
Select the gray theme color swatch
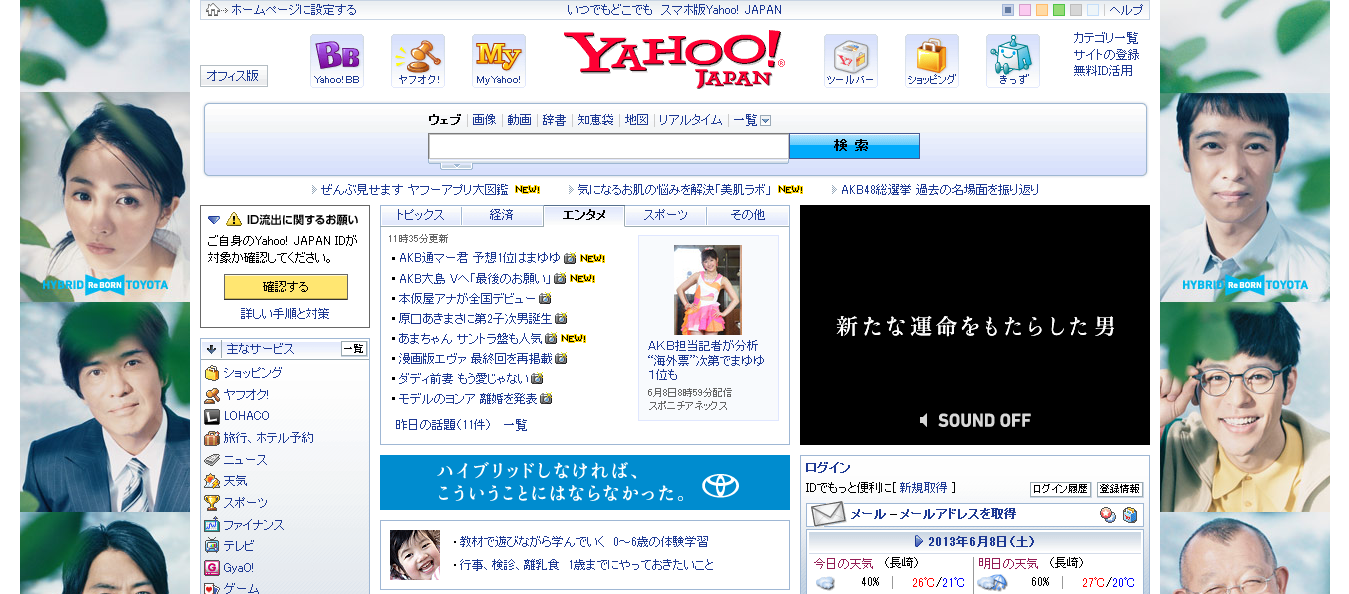(1076, 10)
